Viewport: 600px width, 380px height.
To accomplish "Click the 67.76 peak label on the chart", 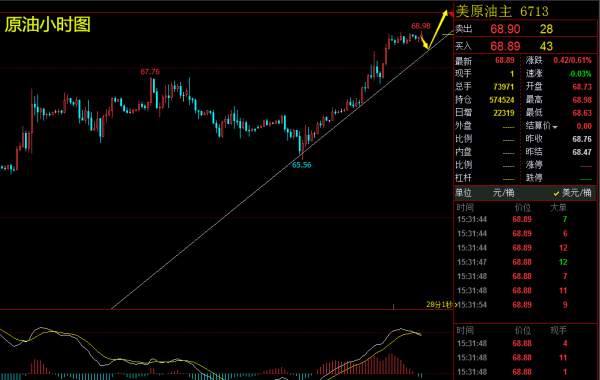I will 150,72.
